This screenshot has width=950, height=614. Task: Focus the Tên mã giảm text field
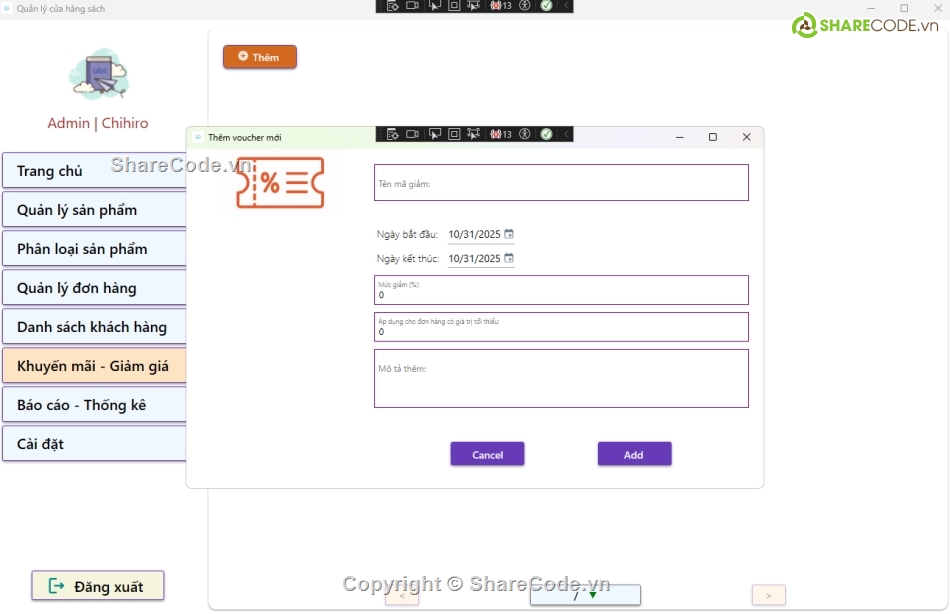coord(561,183)
